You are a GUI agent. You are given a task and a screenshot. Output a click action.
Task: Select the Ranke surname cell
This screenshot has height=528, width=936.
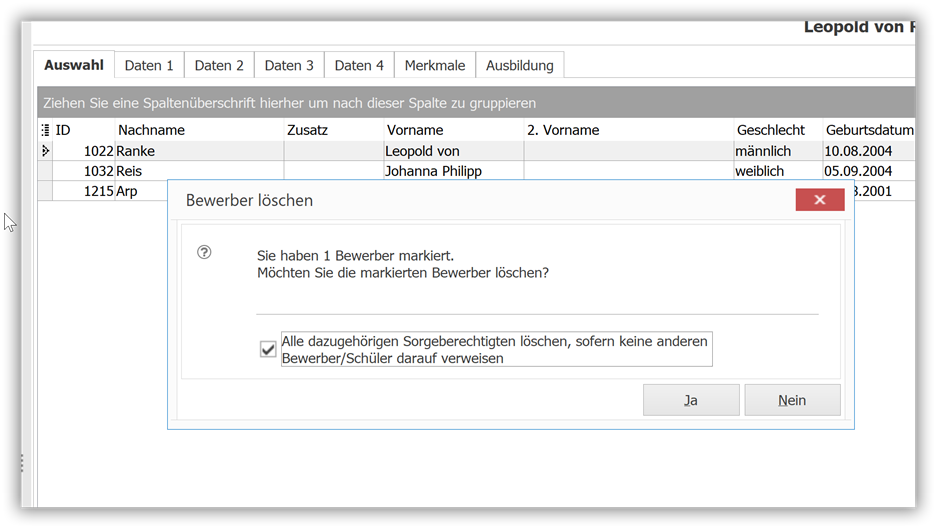point(200,151)
